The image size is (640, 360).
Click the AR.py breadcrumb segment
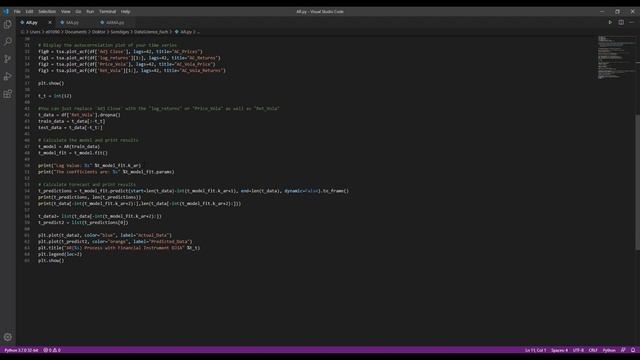click(x=186, y=32)
